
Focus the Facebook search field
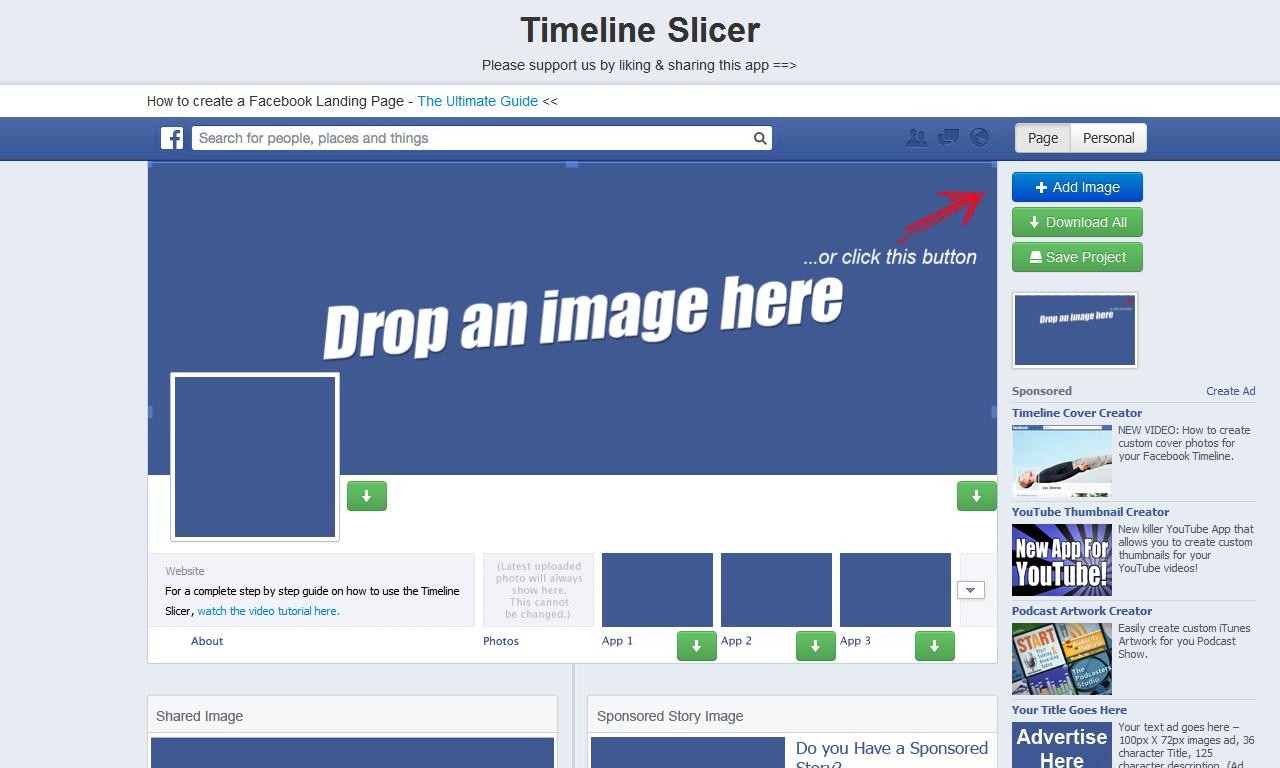point(470,138)
